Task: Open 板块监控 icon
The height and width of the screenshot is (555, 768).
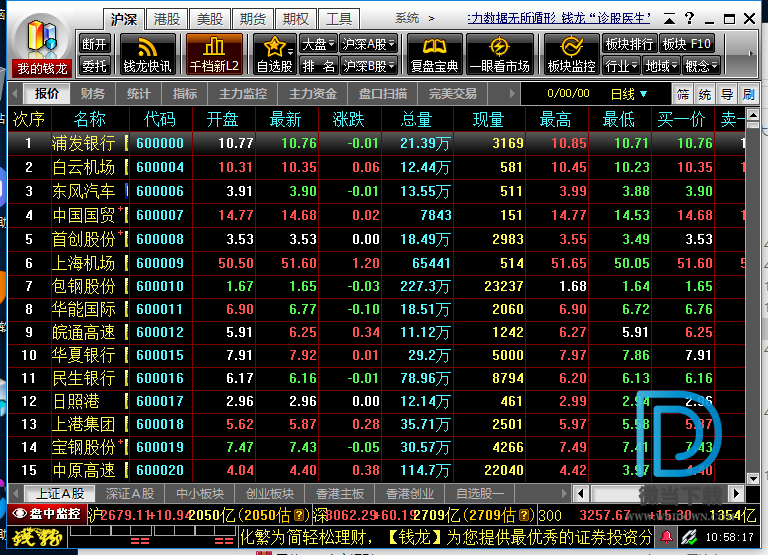Action: [571, 54]
